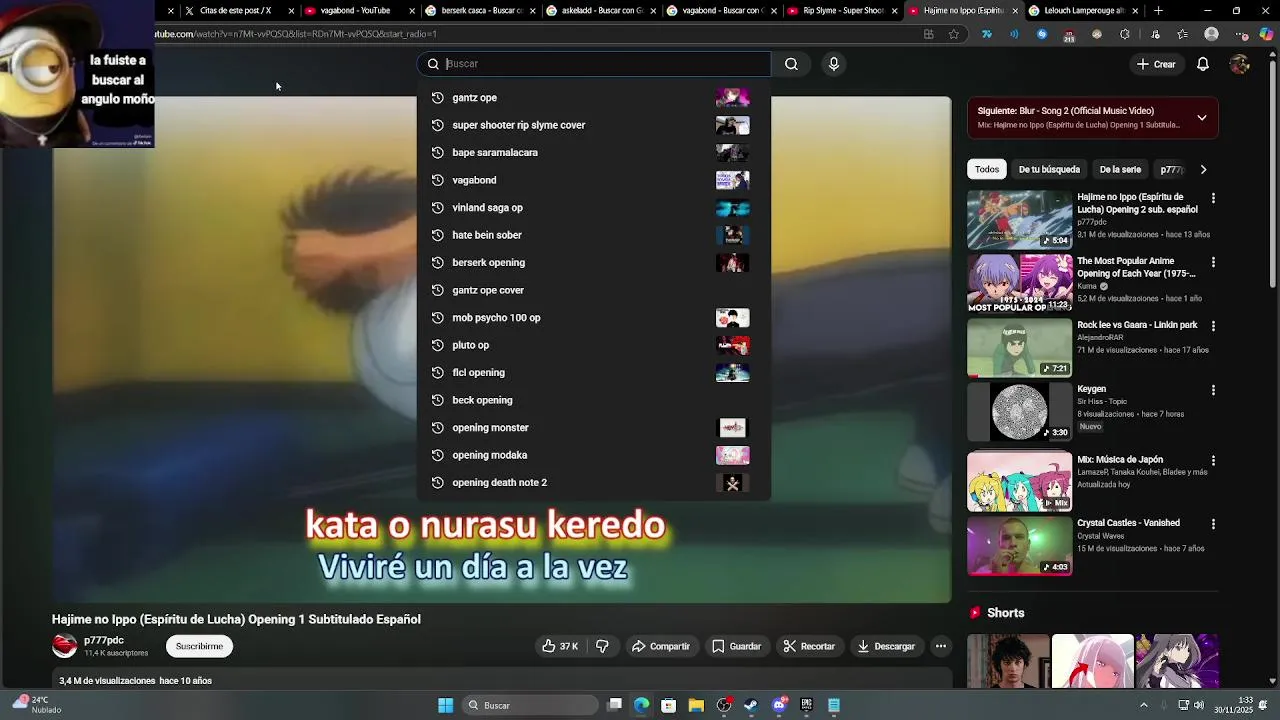Open Microsoft Store from the taskbar
1280x720 pixels.
tap(668, 705)
